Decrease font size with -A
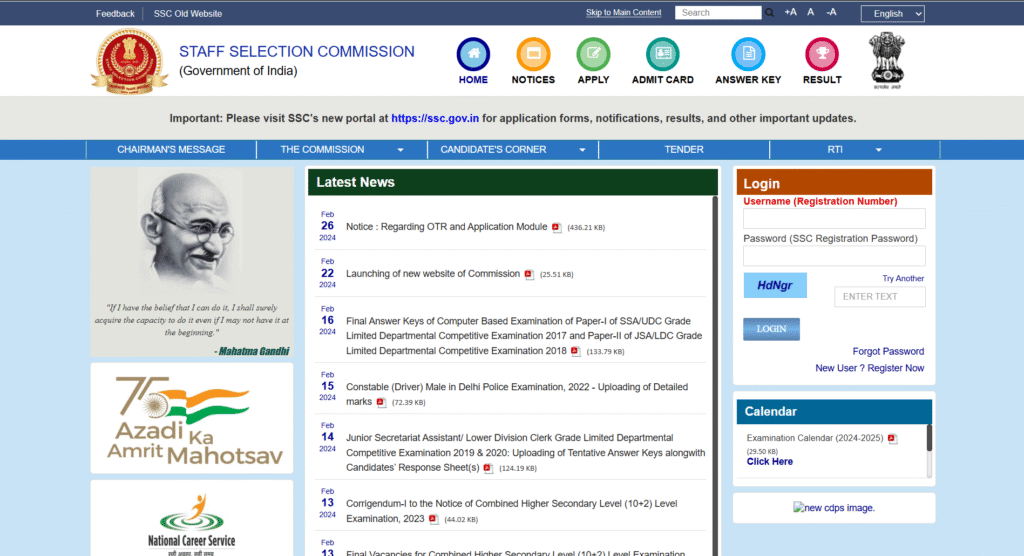 [831, 12]
